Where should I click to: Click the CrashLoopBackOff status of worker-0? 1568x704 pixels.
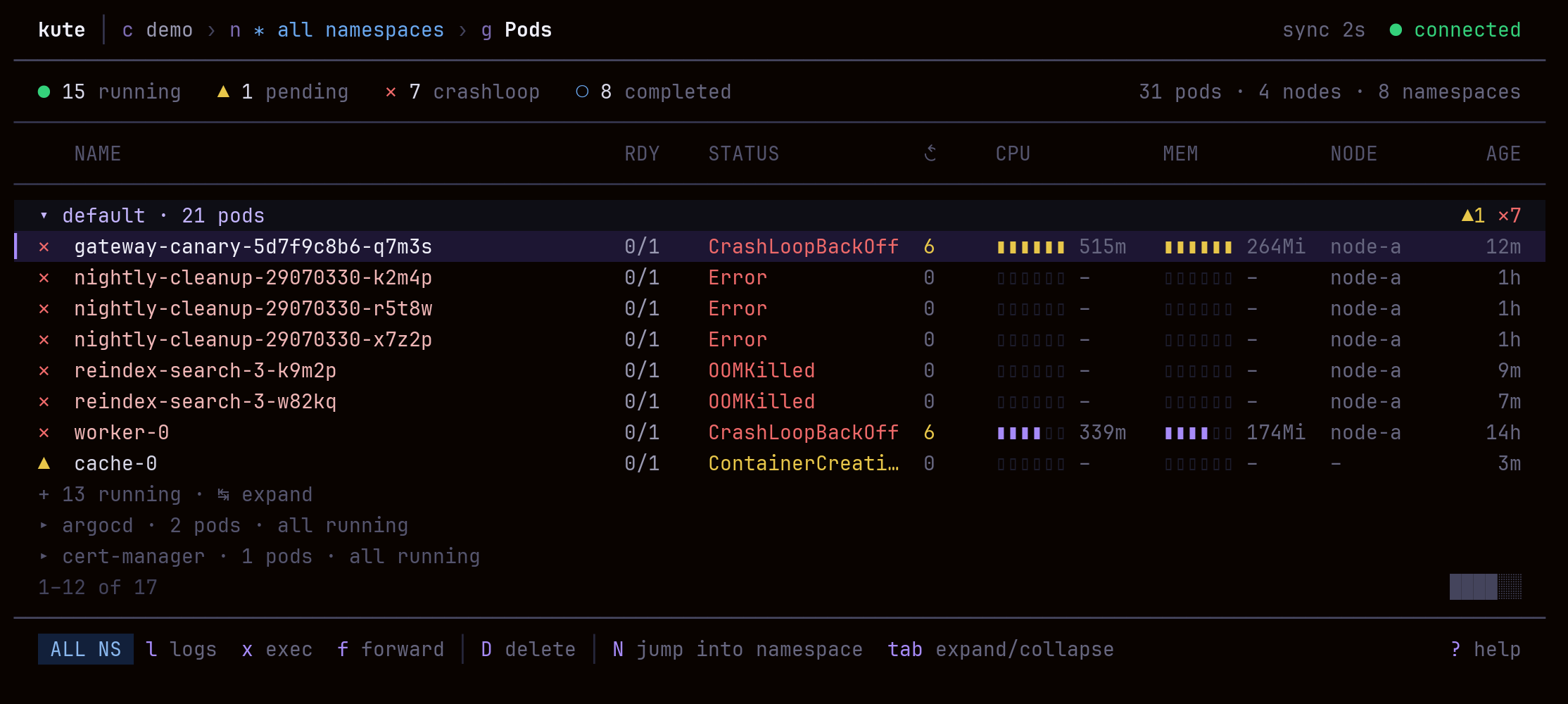point(804,433)
